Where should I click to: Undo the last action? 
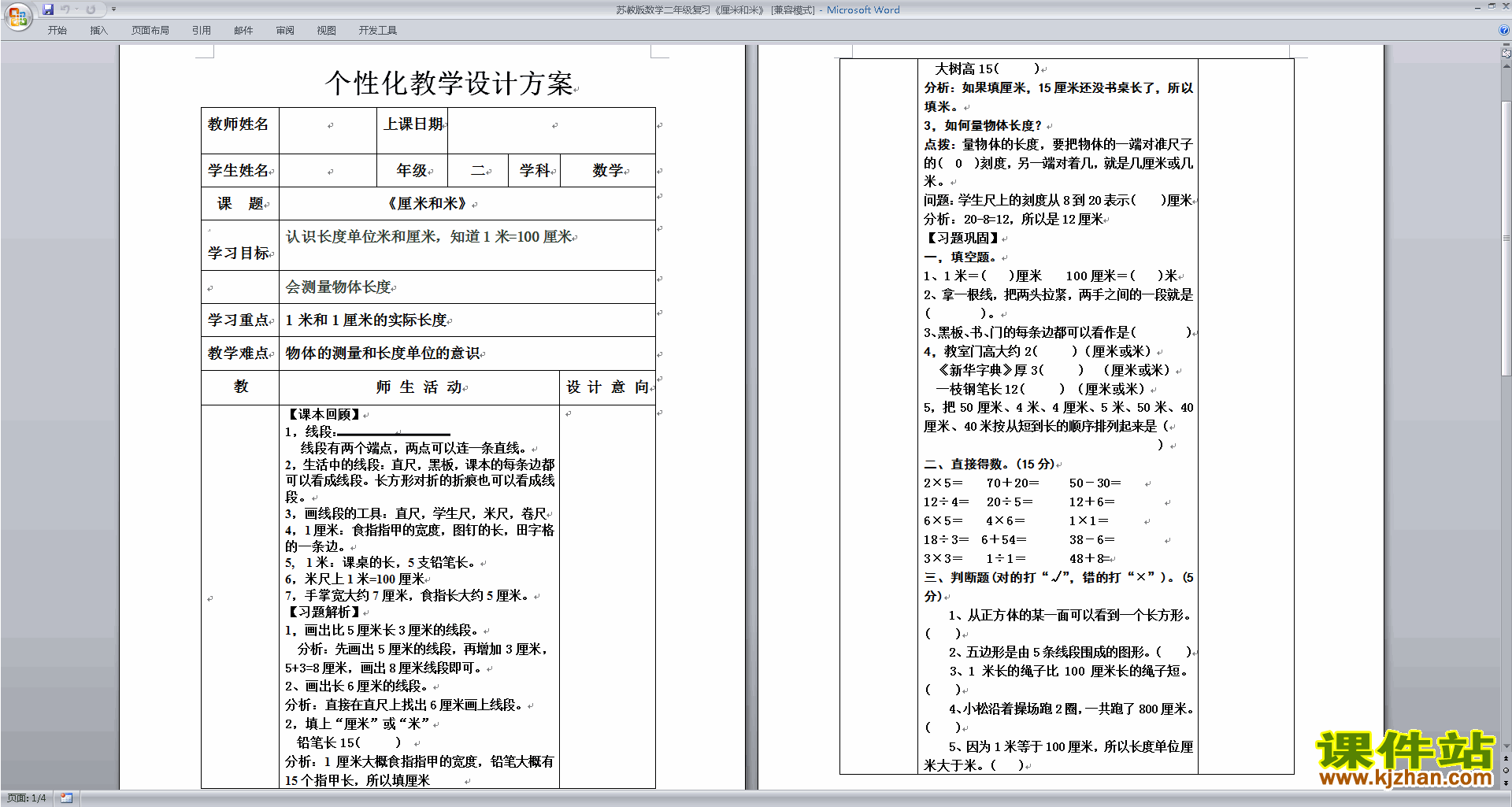pos(65,9)
